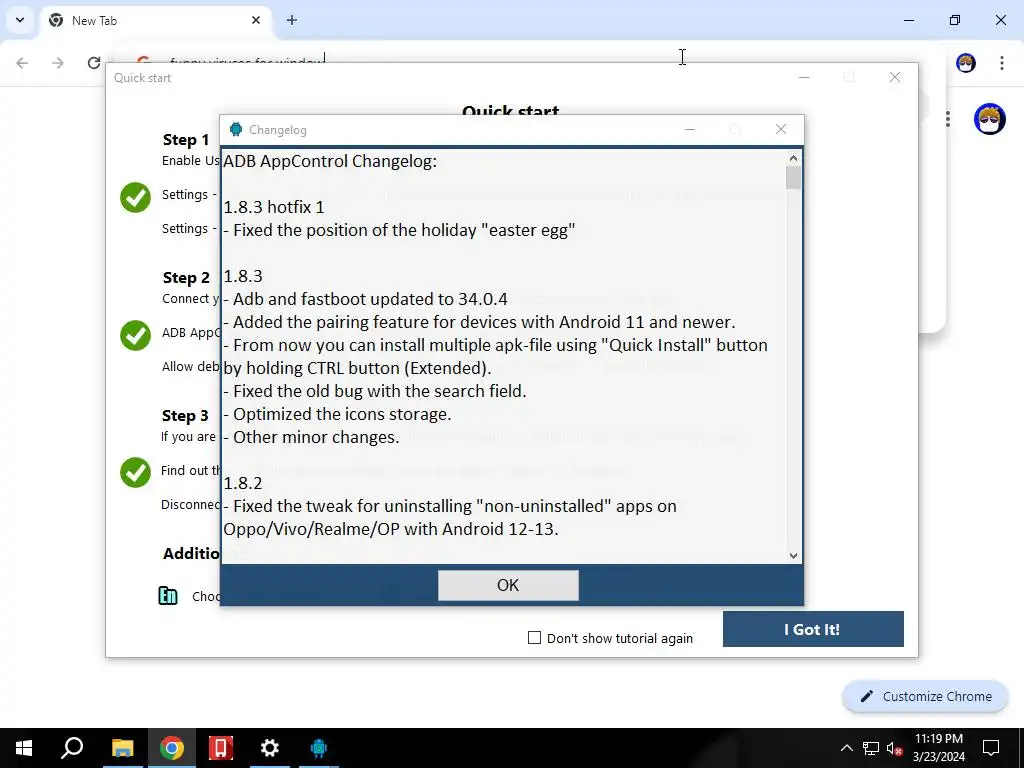Open Settings gear from taskbar
This screenshot has height=768, width=1024.
270,748
